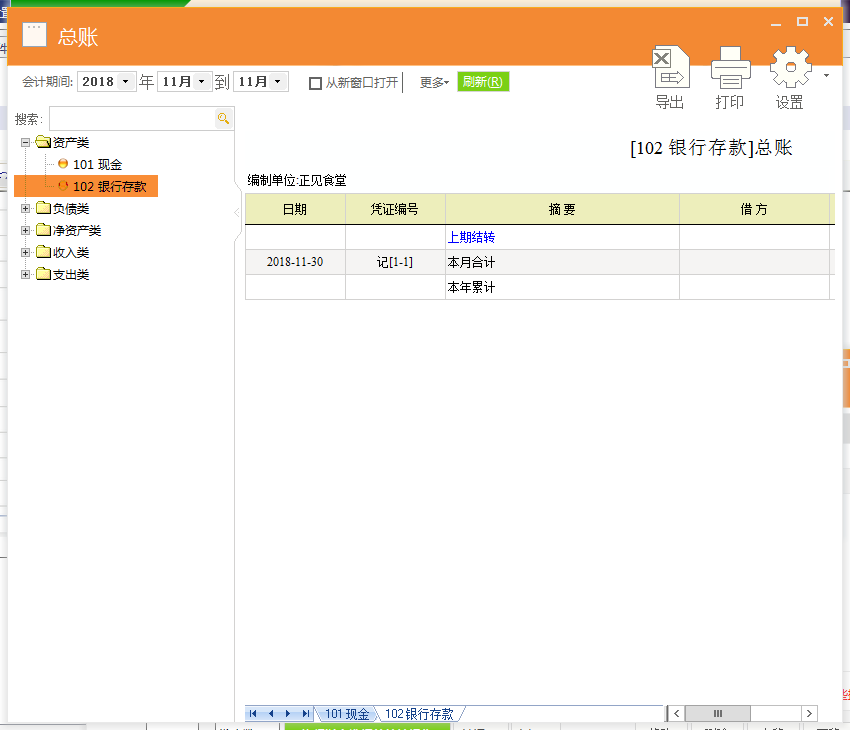Collapse the 资产类 tree folder
Screen dimensions: 850x730
26,142
